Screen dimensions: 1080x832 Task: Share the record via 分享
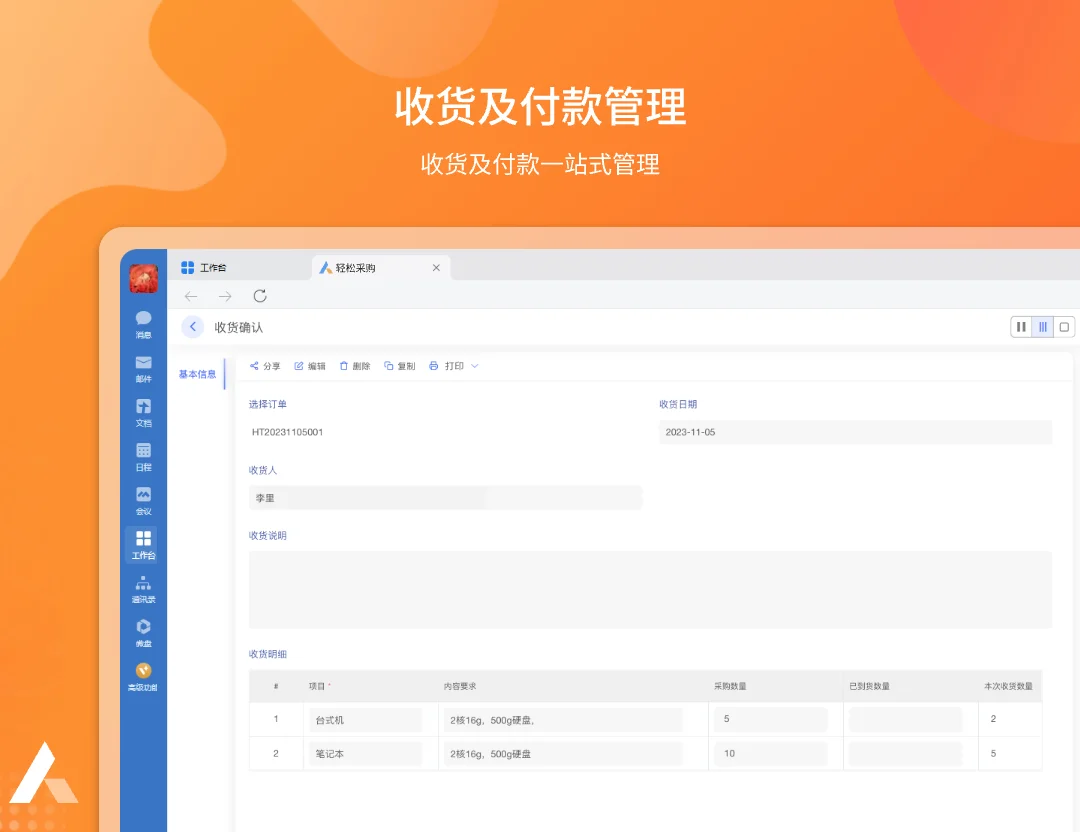coord(265,365)
